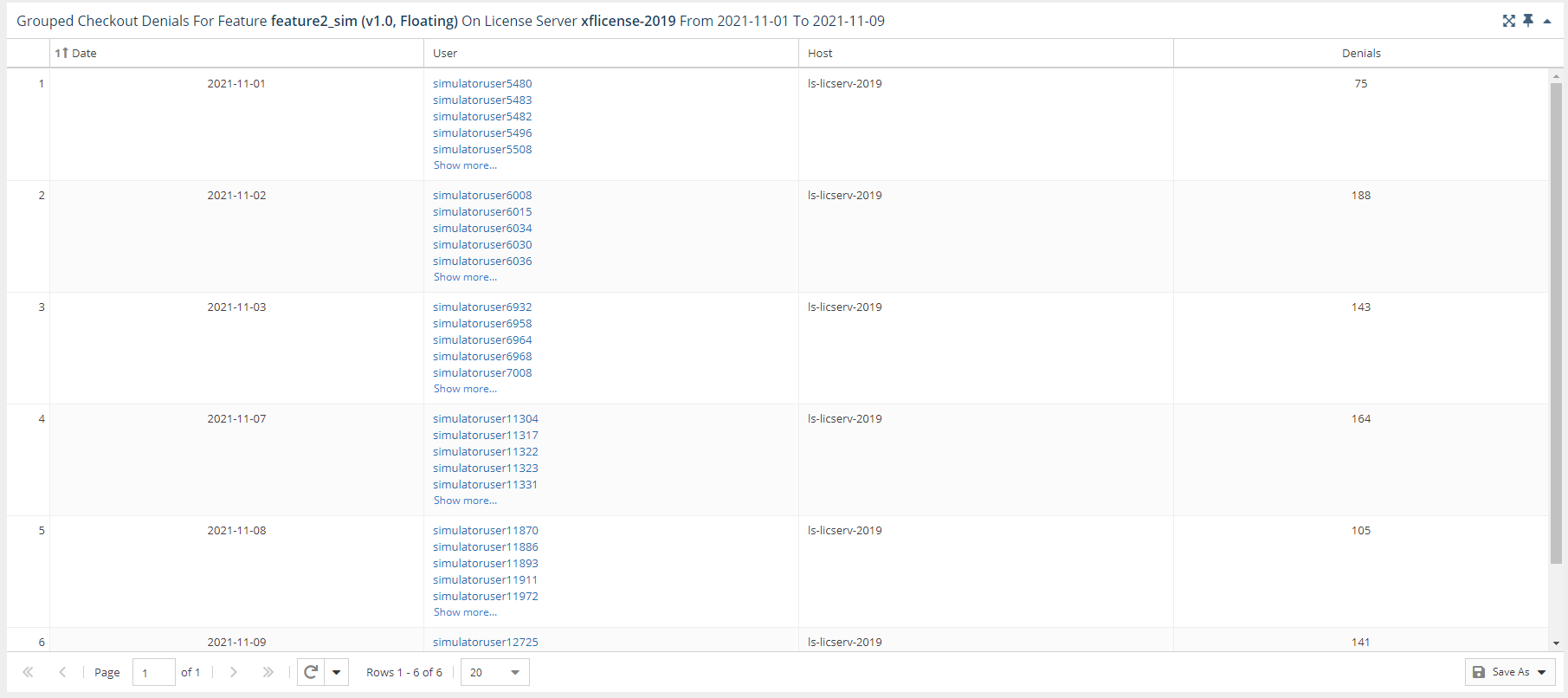
Task: Select the date cell 2021-11-07
Action: click(x=236, y=419)
